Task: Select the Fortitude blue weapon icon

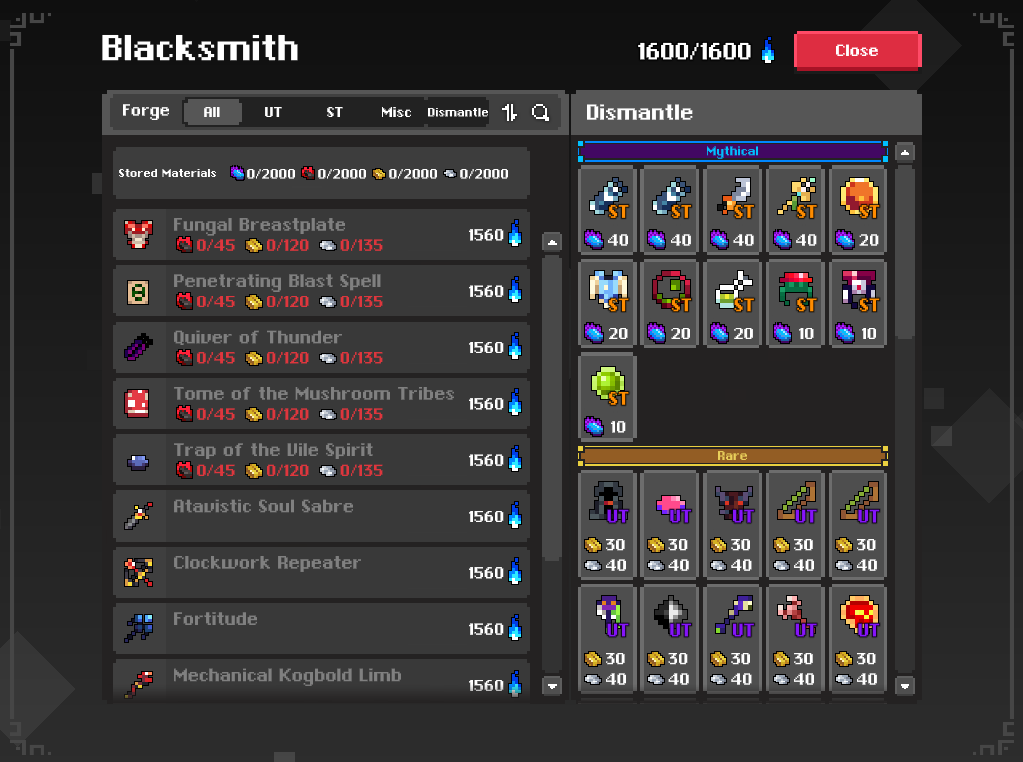Action: point(138,629)
